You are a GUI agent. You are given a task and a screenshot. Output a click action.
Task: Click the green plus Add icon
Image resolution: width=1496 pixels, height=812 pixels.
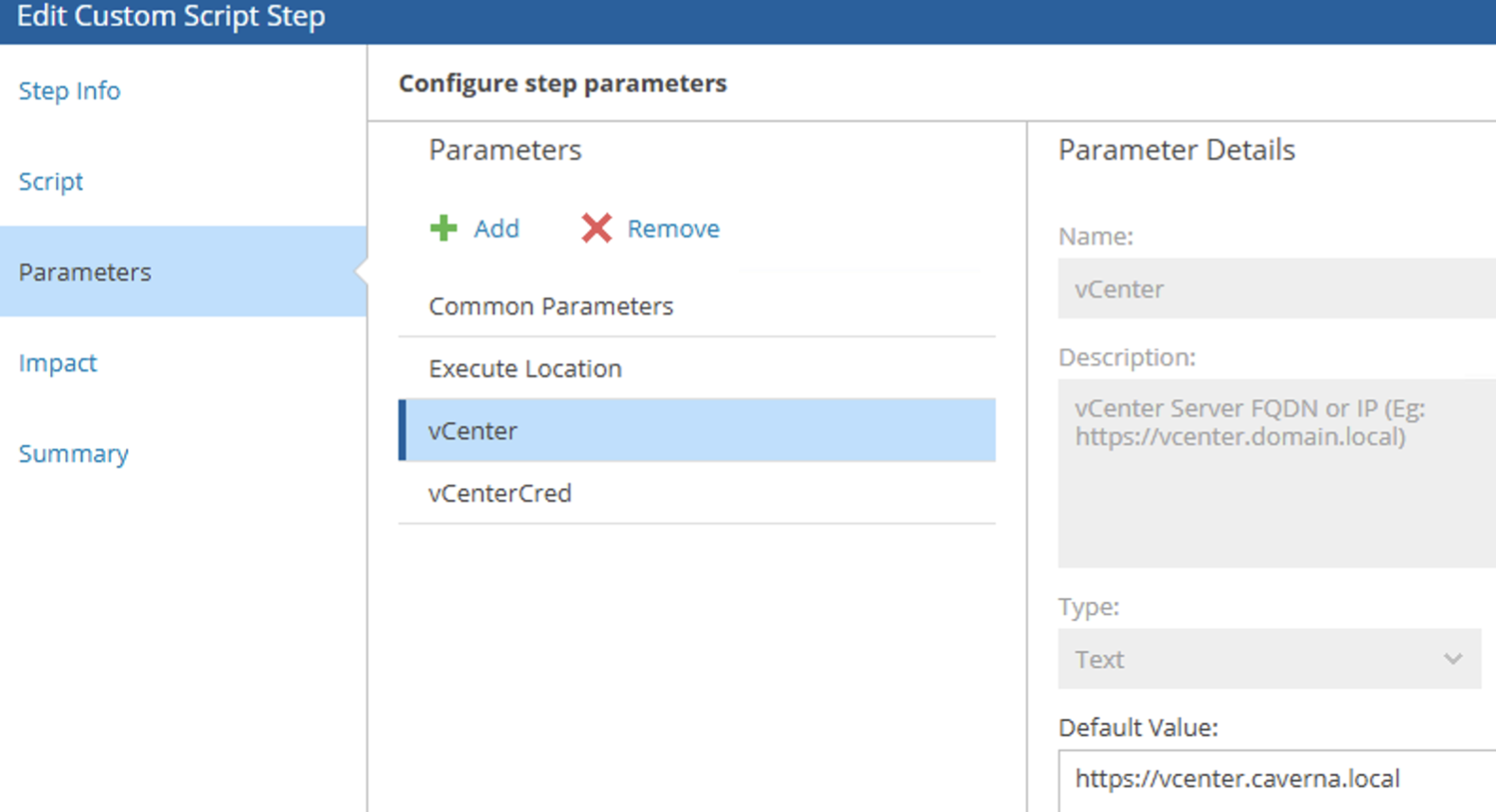443,228
